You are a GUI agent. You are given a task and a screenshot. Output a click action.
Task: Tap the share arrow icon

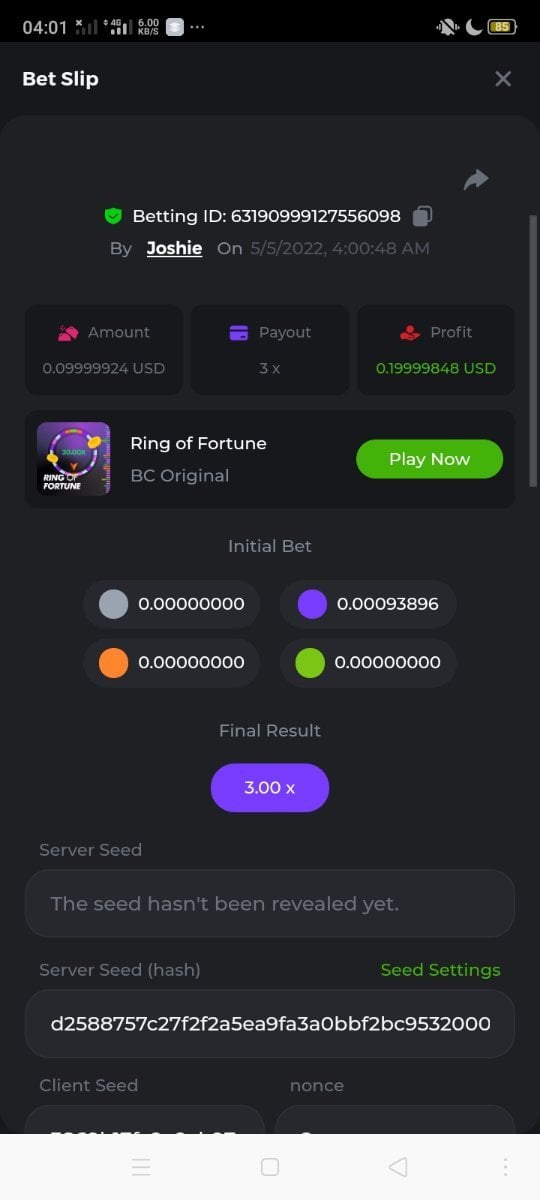[x=476, y=179]
